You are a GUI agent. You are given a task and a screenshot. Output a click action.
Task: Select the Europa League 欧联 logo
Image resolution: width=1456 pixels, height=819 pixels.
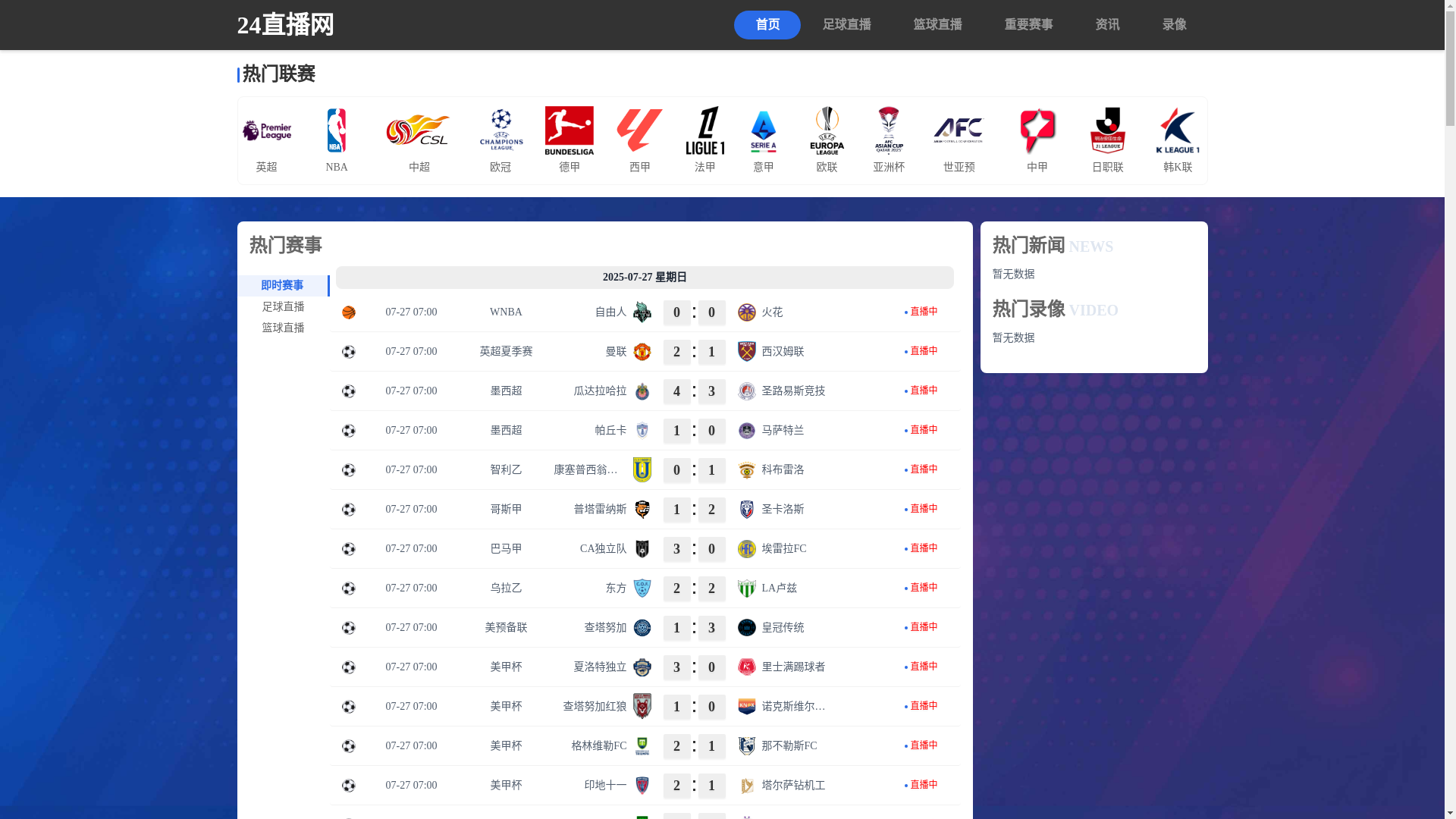tap(827, 130)
